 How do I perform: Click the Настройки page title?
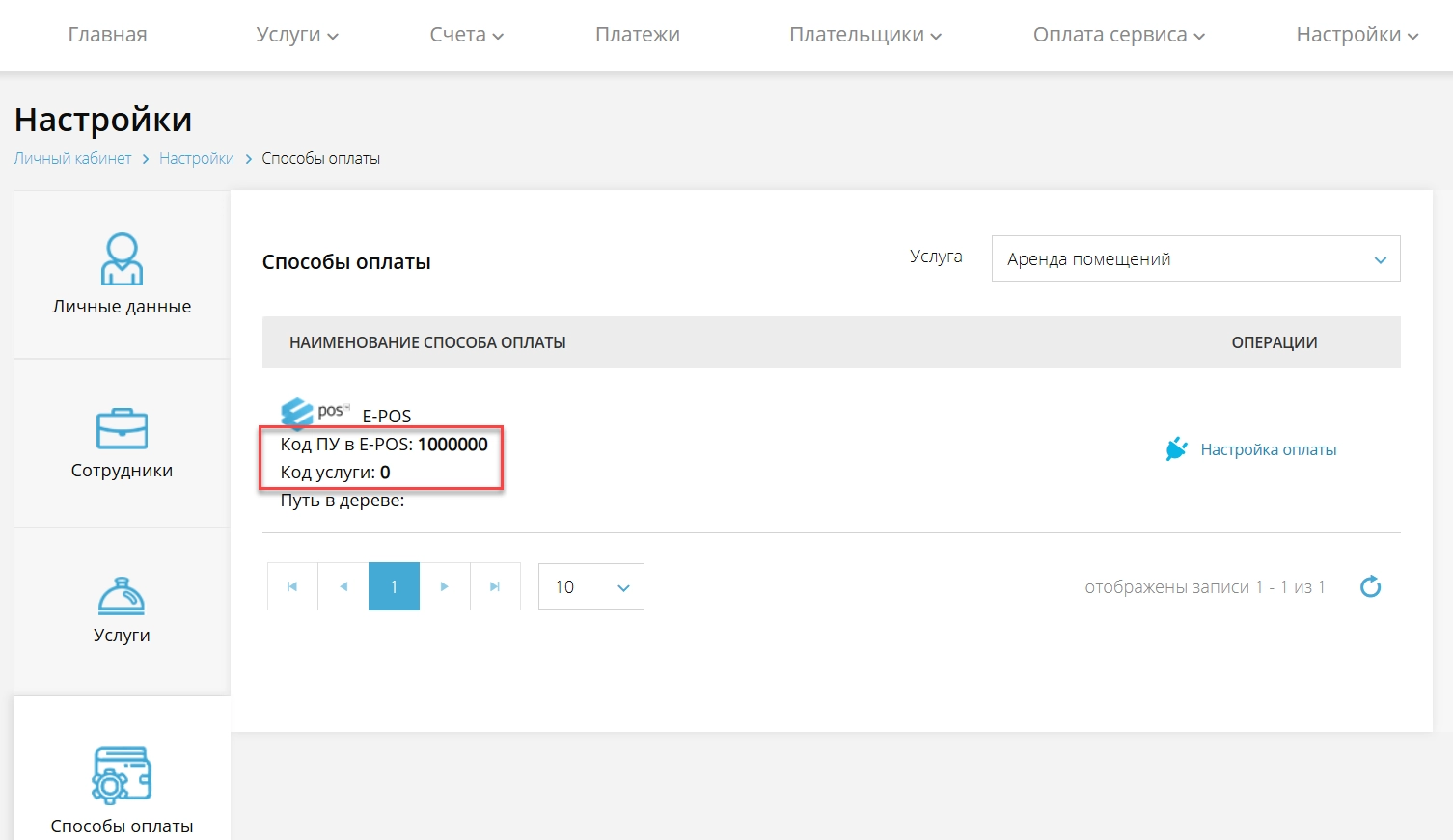point(103,120)
